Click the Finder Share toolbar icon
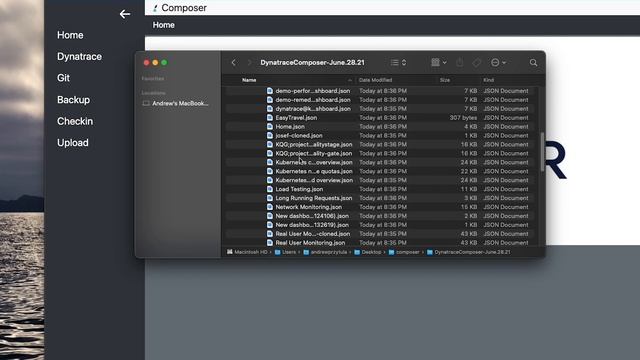 (460, 62)
